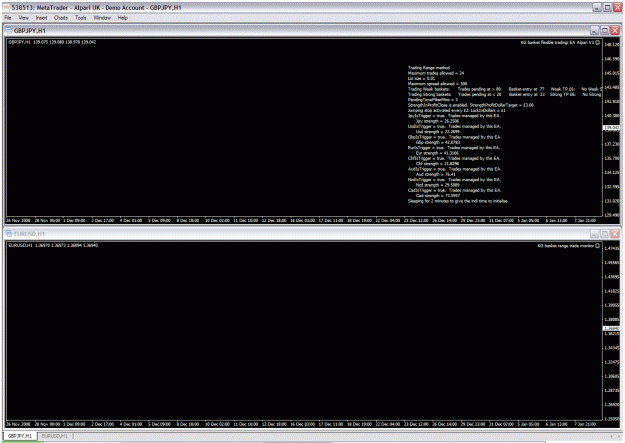The image size is (625, 443).
Task: Click the 'Eur strength' value line
Action: [437, 153]
